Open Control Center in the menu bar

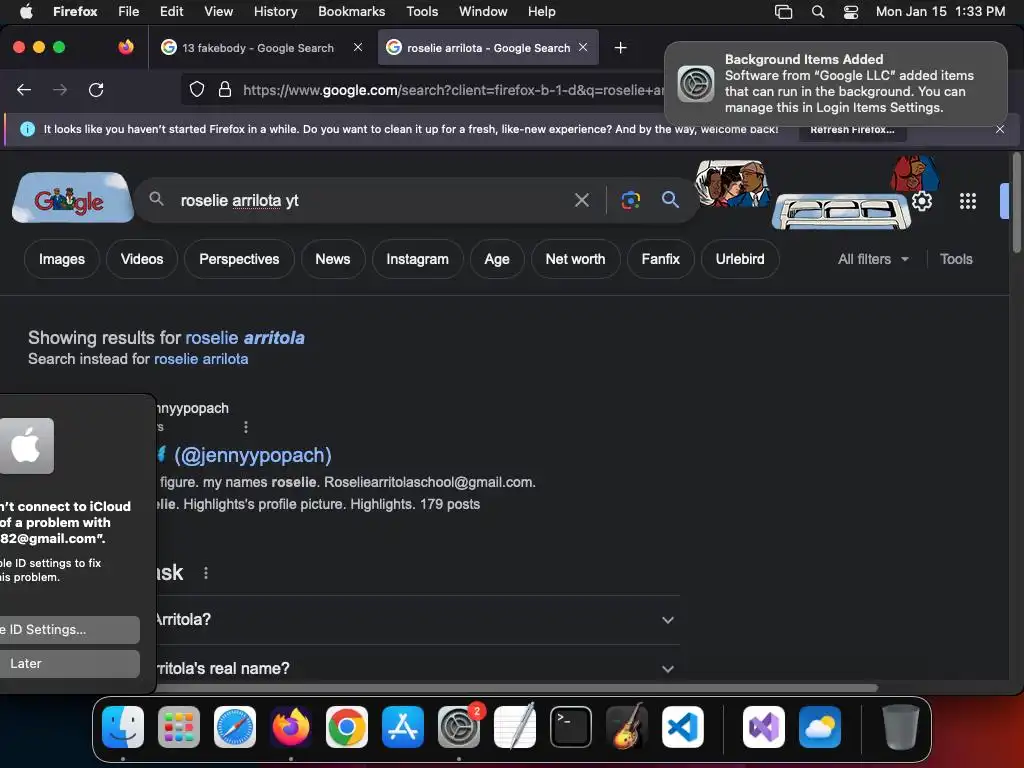[x=851, y=12]
